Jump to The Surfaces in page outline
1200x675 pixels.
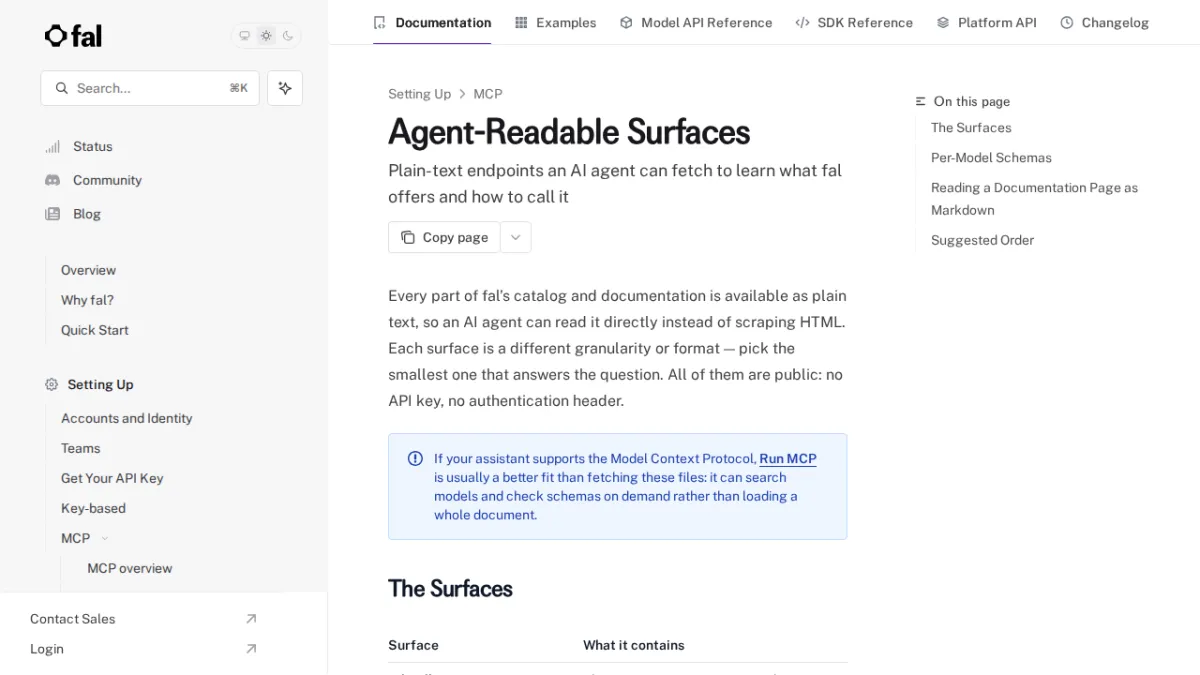(x=971, y=128)
